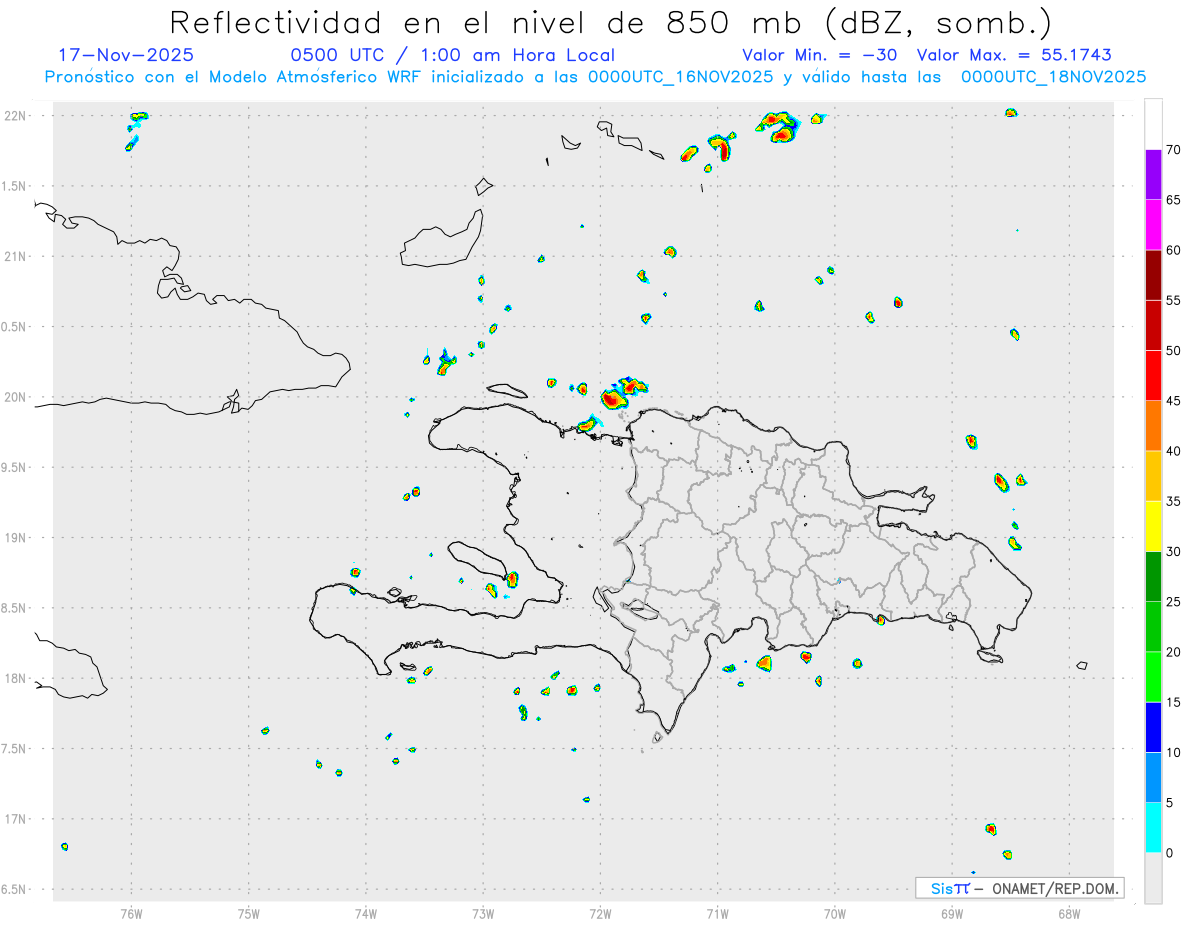The height and width of the screenshot is (927, 1200).
Task: Click the '74W' longitude label
Action: (x=365, y=913)
